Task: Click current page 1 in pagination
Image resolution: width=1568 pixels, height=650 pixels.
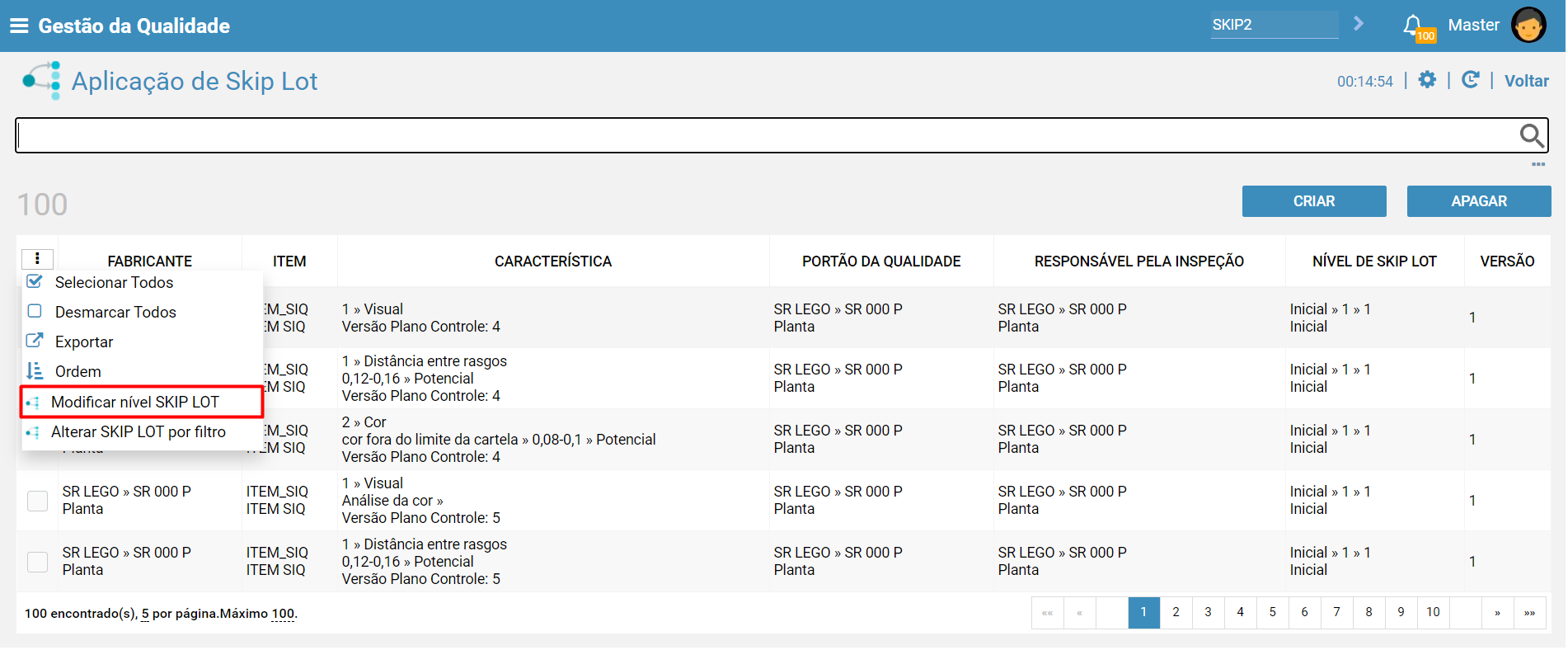Action: point(1143,612)
